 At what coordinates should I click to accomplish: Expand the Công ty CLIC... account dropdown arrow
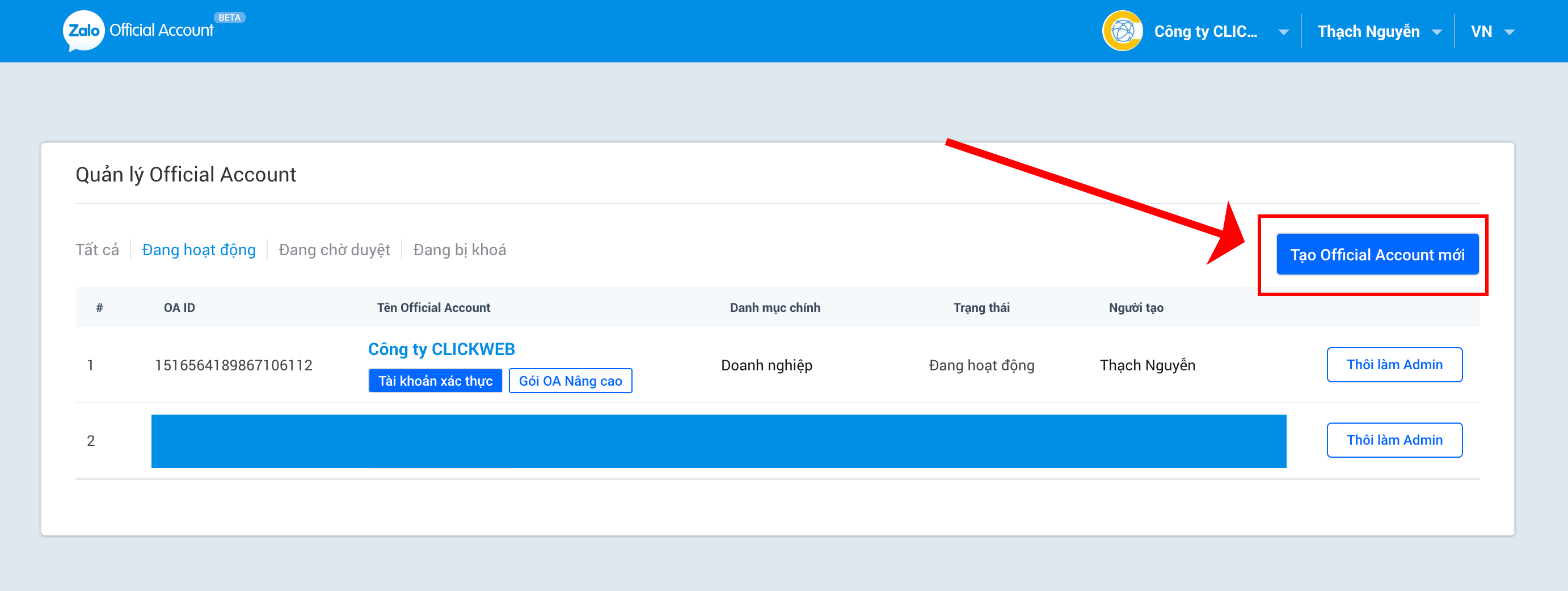1284,32
